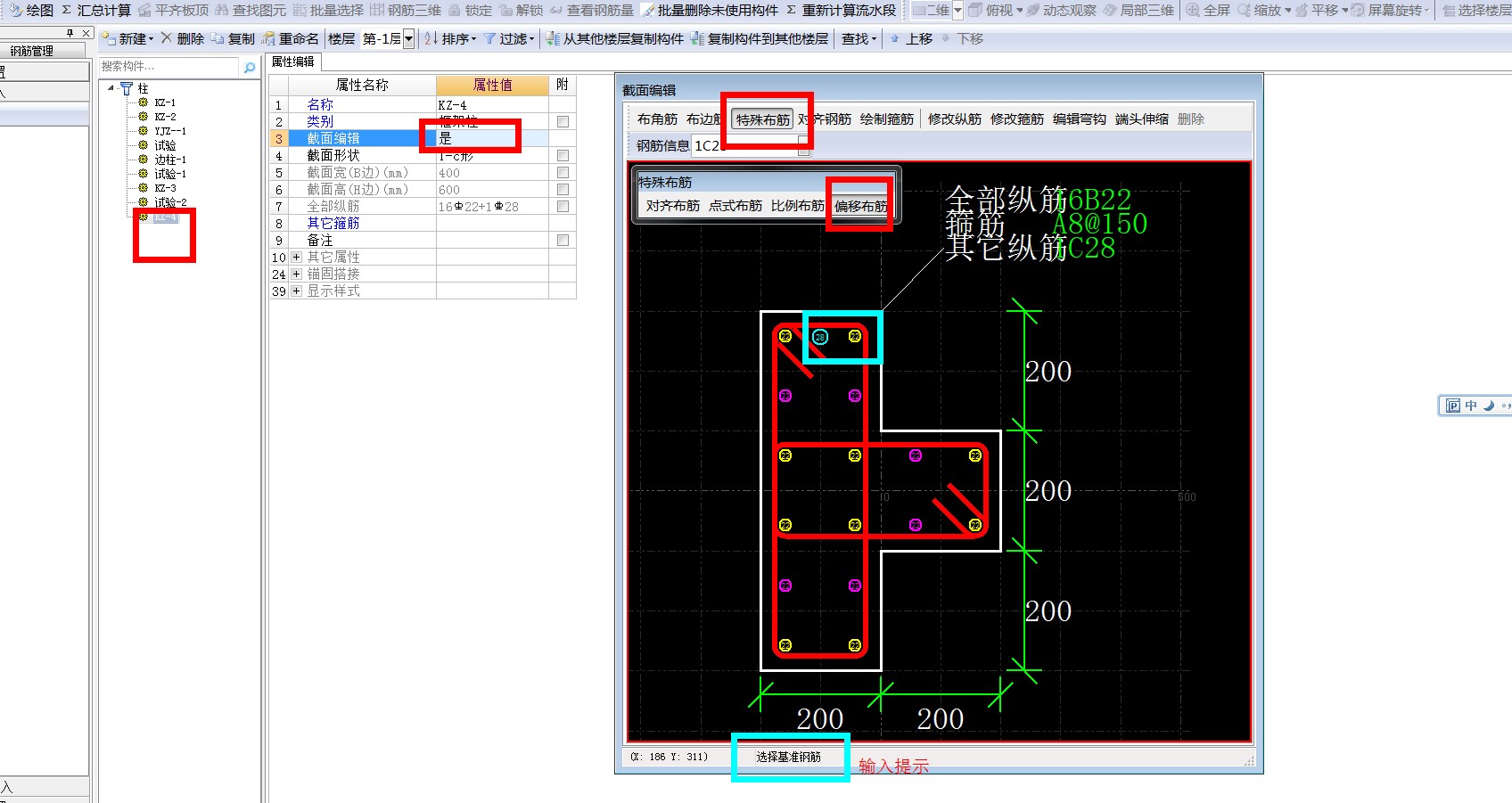Toggle 附 checkbox for 备注 row
The height and width of the screenshot is (803, 1512).
click(563, 241)
